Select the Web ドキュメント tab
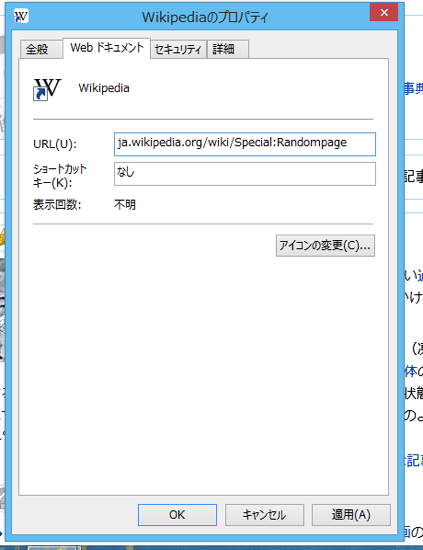 [x=107, y=48]
